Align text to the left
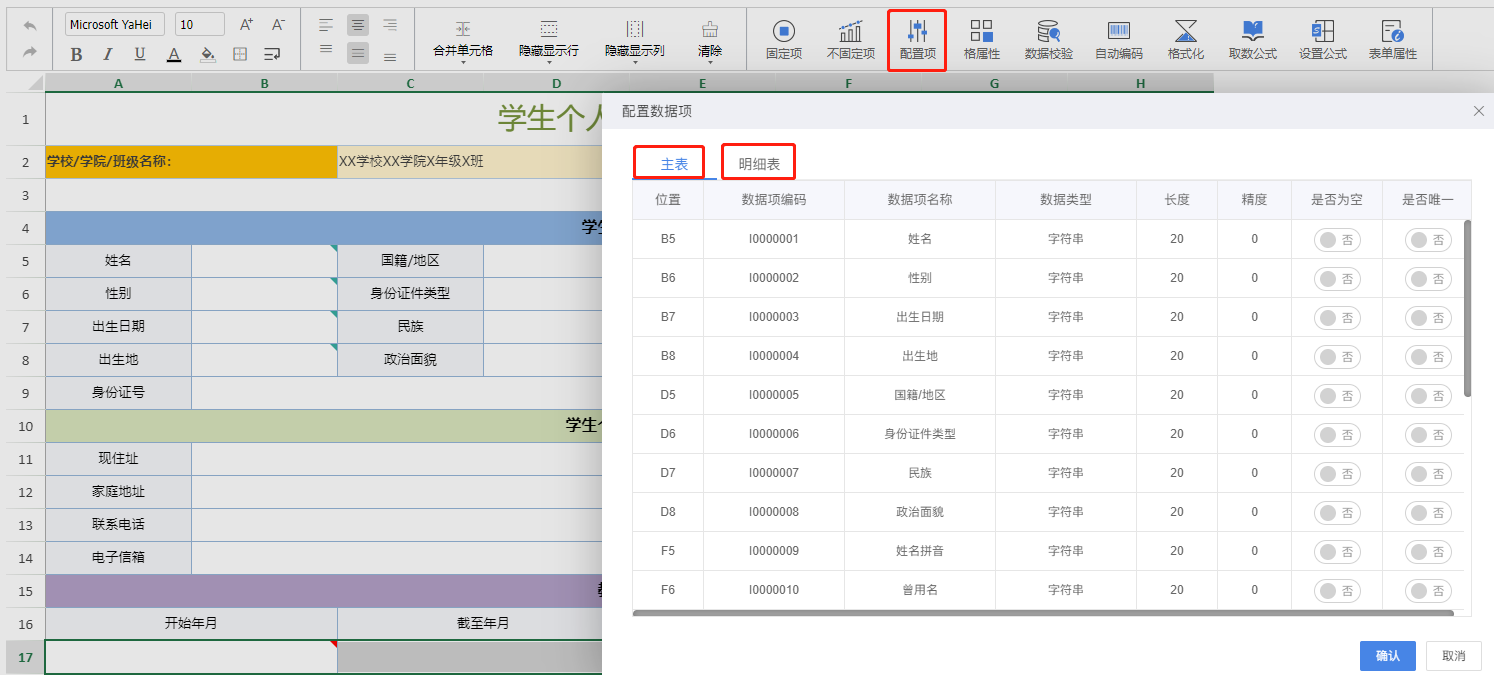Screen dimensions: 1494x675 pyautogui.click(x=326, y=25)
